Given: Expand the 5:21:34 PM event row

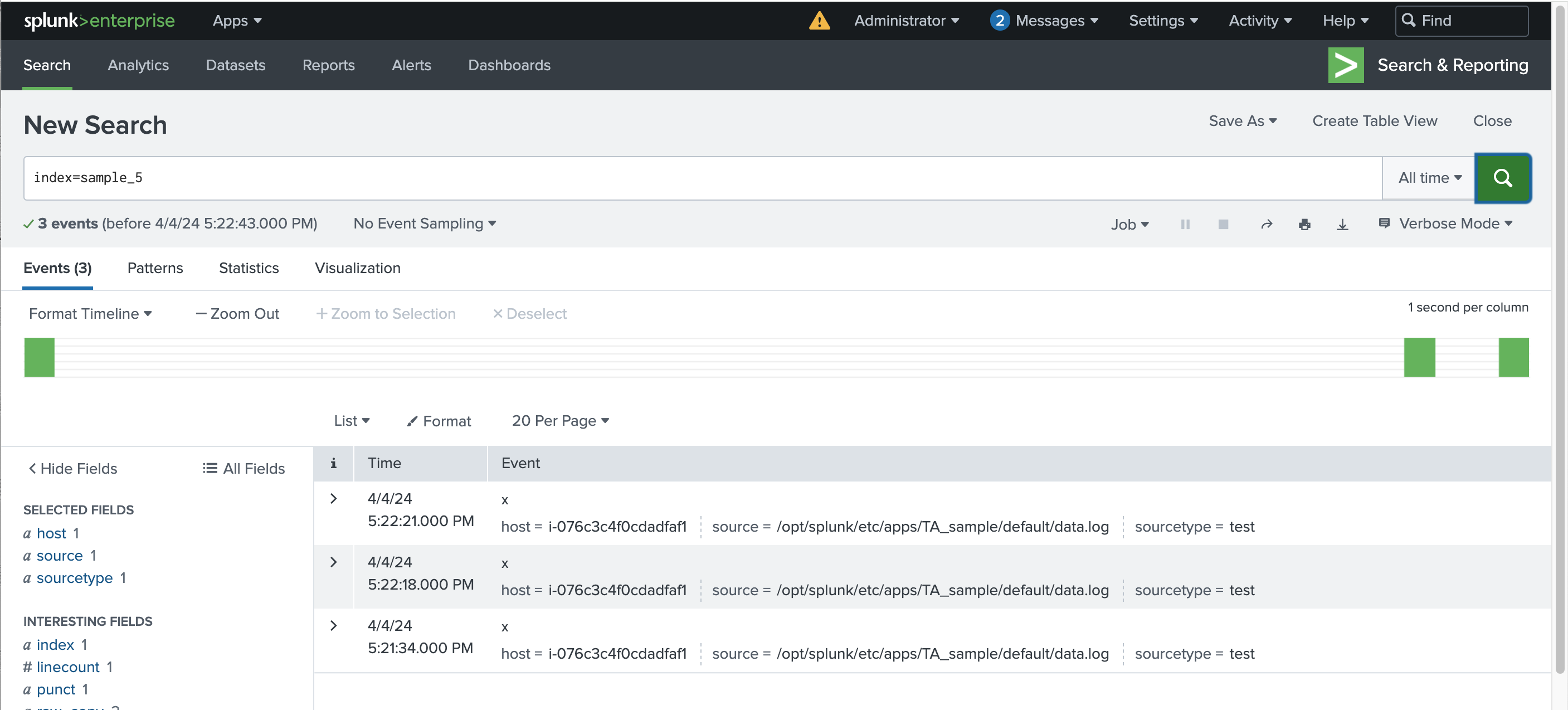Looking at the screenshot, I should coord(333,625).
